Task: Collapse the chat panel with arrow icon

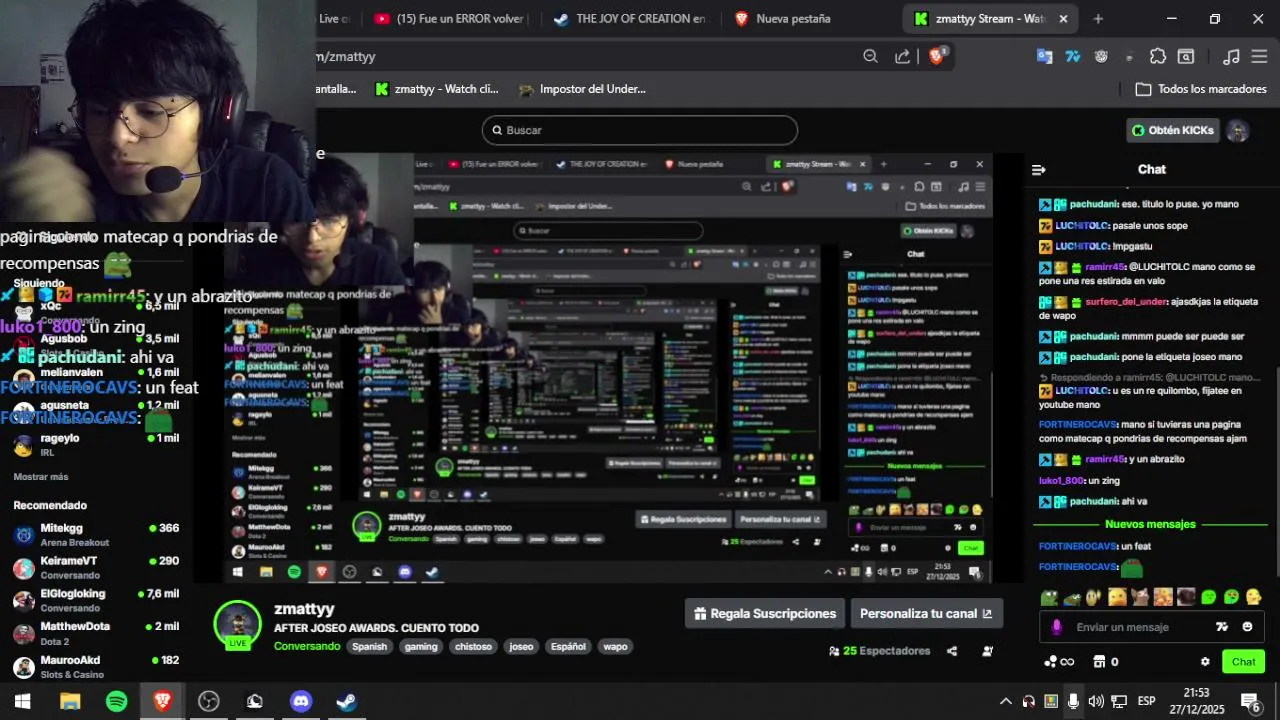Action: click(x=1038, y=170)
